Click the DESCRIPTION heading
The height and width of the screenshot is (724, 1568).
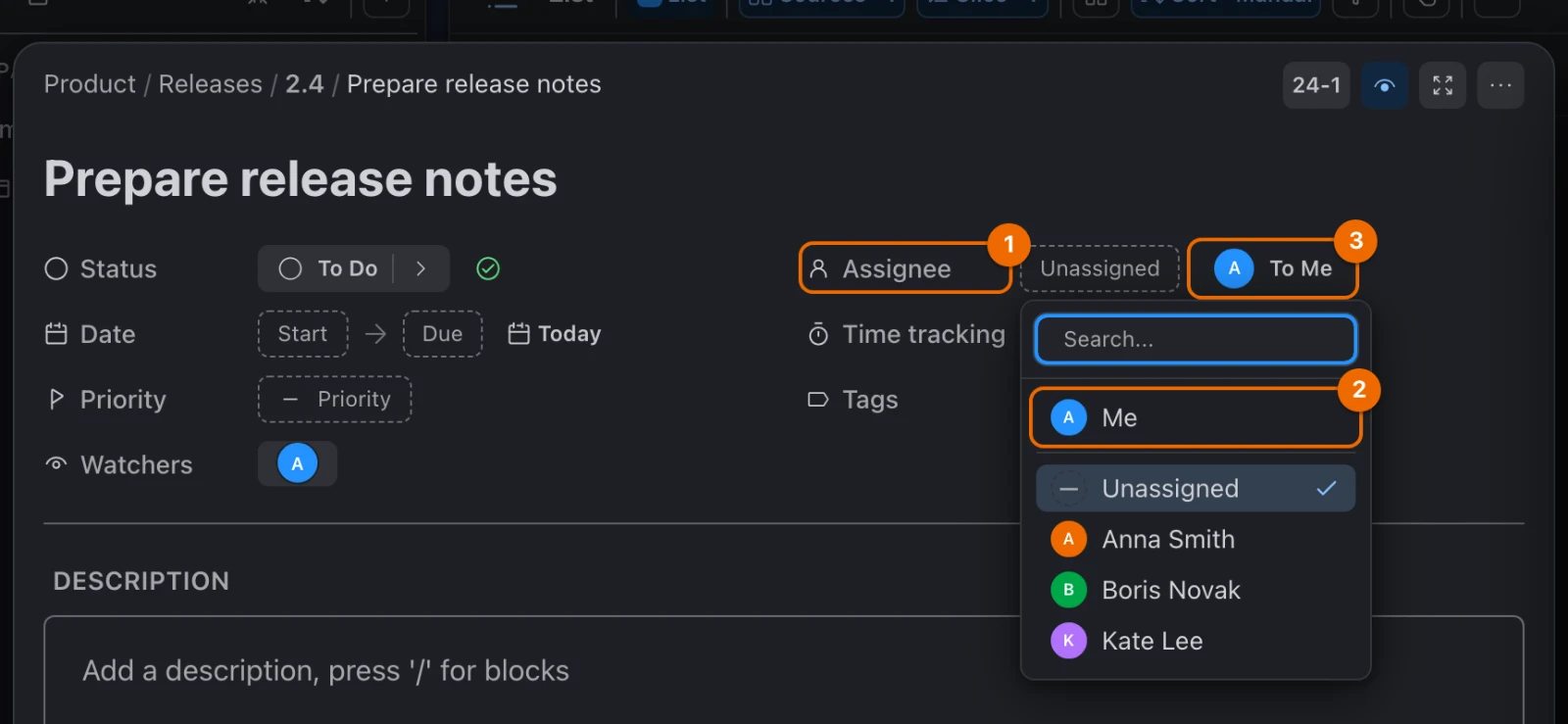tap(141, 581)
